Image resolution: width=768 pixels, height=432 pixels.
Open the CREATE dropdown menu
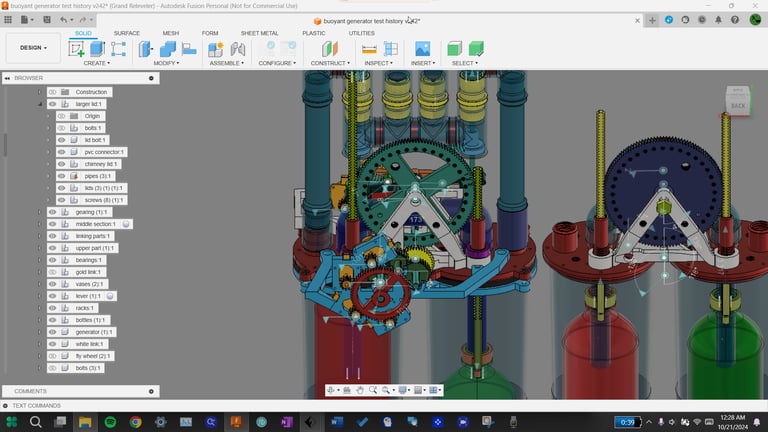pos(96,63)
